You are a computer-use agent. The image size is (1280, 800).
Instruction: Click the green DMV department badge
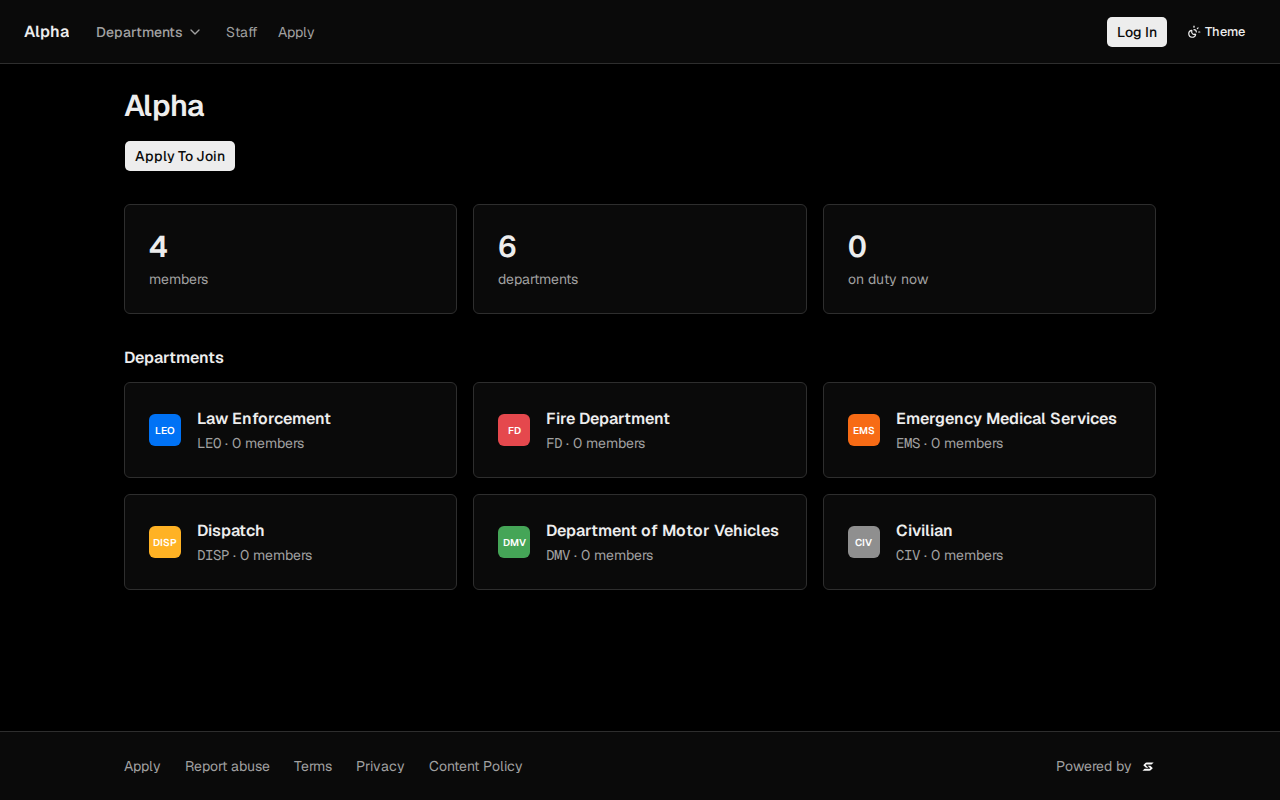(x=514, y=542)
